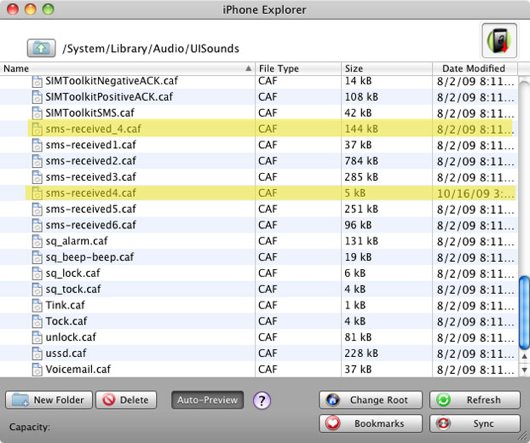Select the unlock.caf file name
This screenshot has width=530, height=443.
coord(71,337)
